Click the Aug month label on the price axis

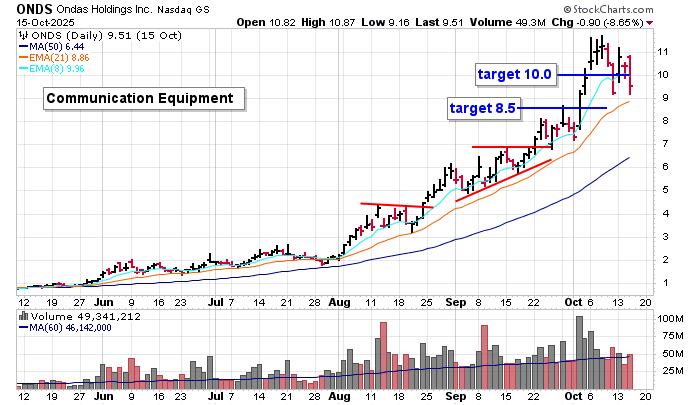click(343, 300)
